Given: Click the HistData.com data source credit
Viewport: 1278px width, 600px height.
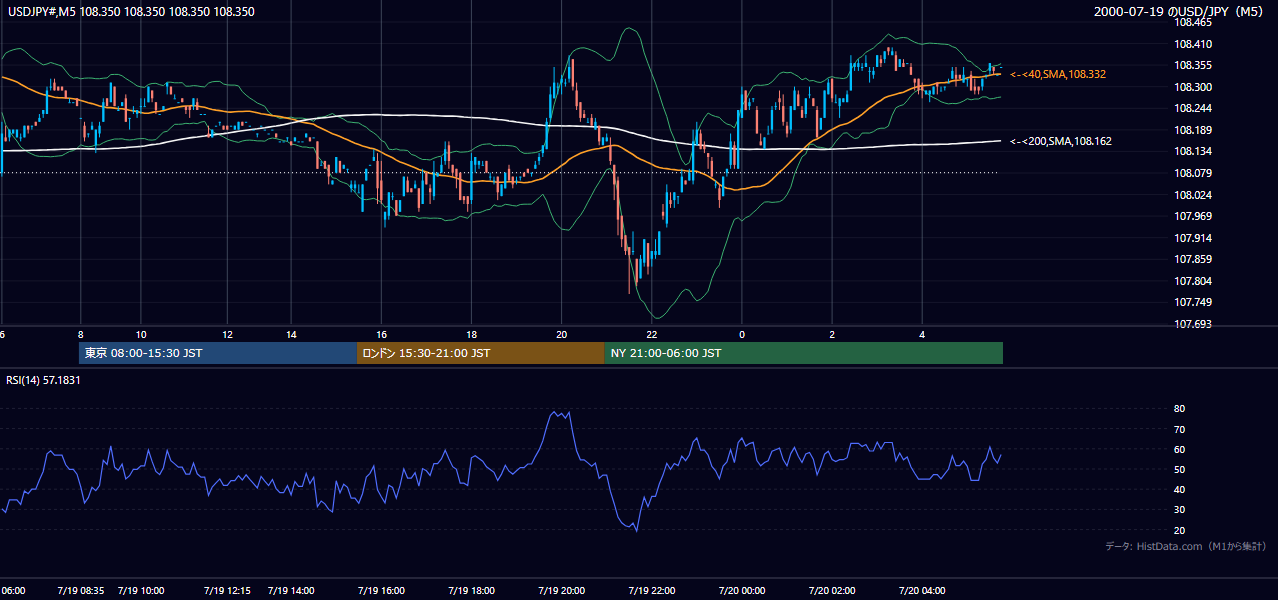Looking at the screenshot, I should (1186, 546).
